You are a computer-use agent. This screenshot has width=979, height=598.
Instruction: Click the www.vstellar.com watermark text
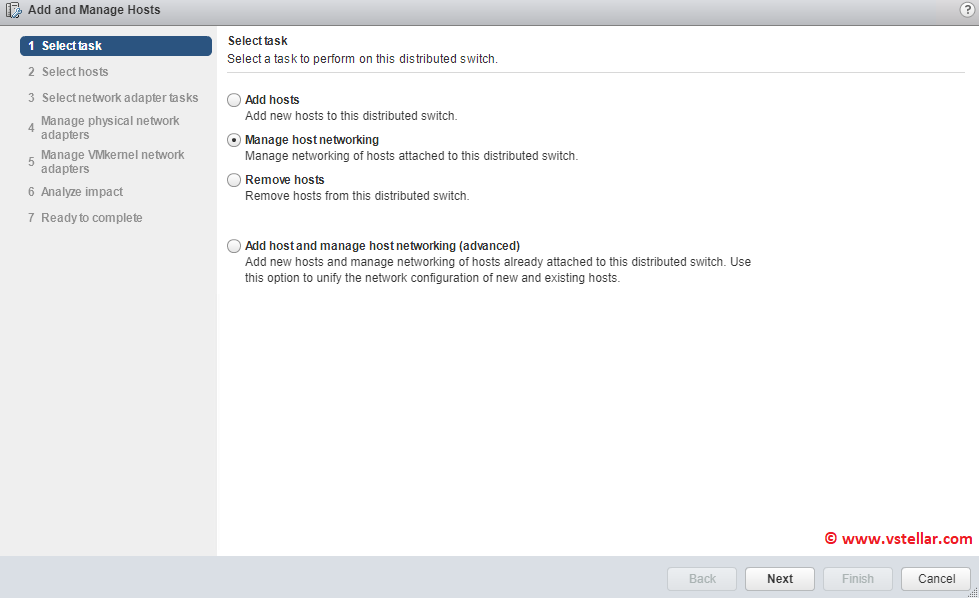click(x=905, y=539)
